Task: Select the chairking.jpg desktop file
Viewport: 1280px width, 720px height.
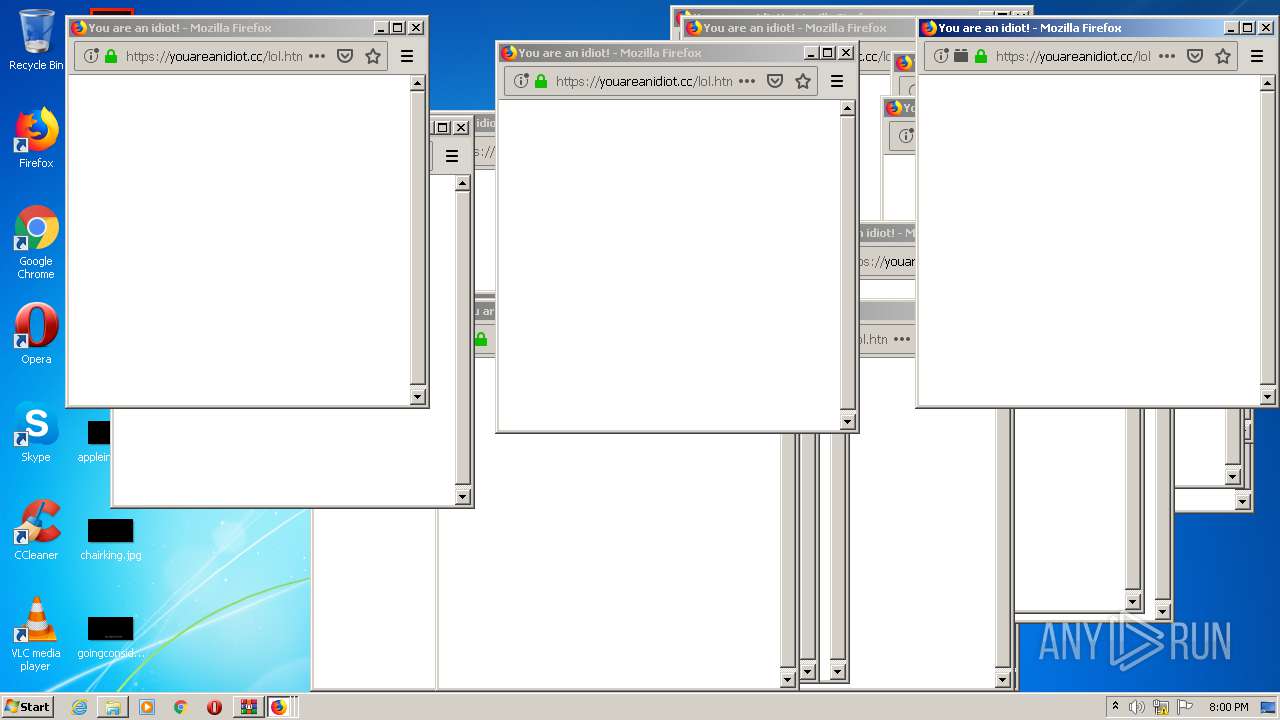Action: coord(110,539)
